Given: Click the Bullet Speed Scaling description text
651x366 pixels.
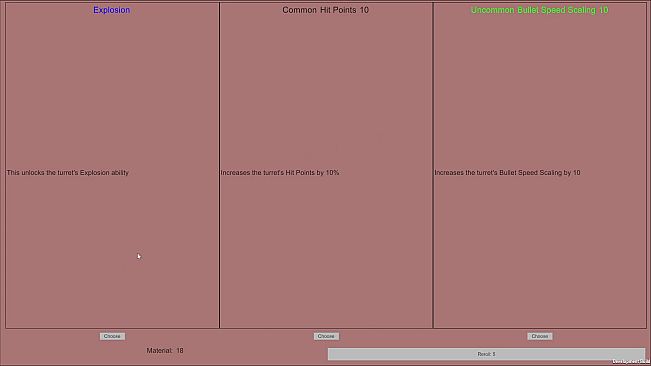Looking at the screenshot, I should coord(507,173).
